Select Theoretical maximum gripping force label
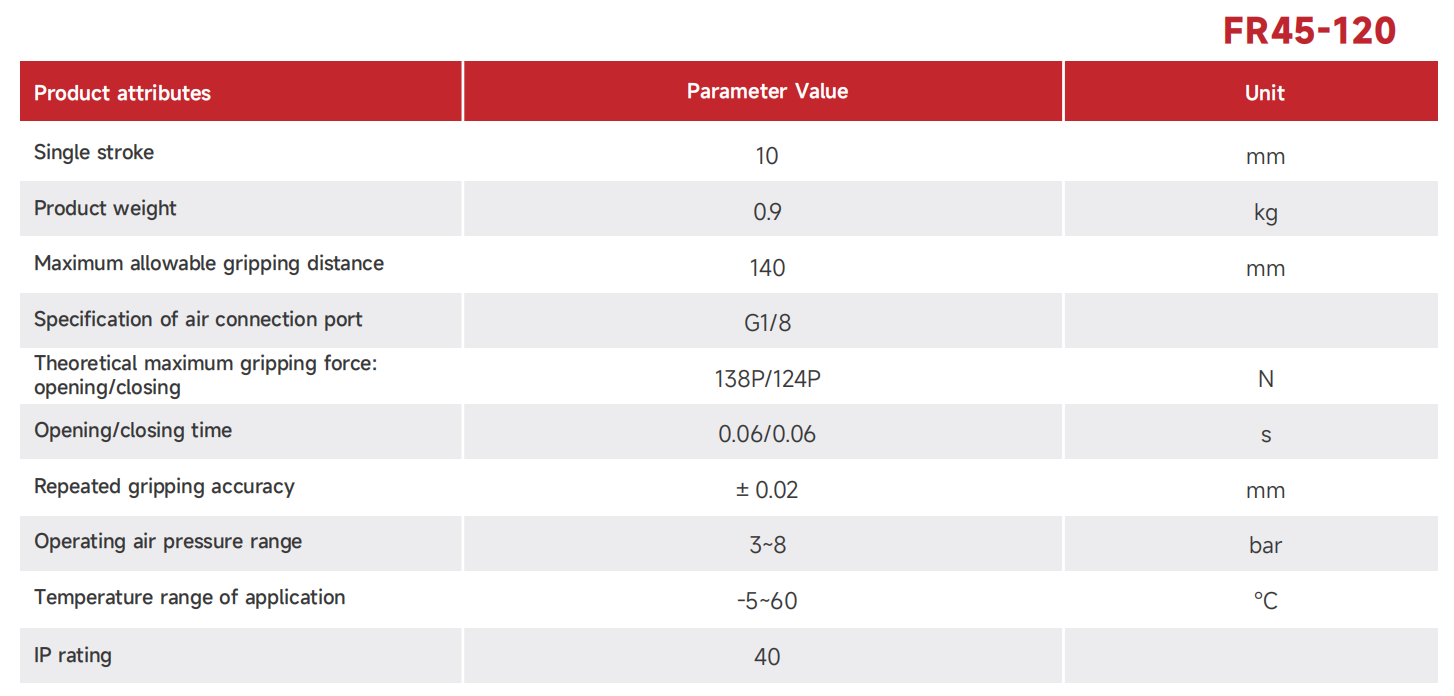 click(x=205, y=375)
